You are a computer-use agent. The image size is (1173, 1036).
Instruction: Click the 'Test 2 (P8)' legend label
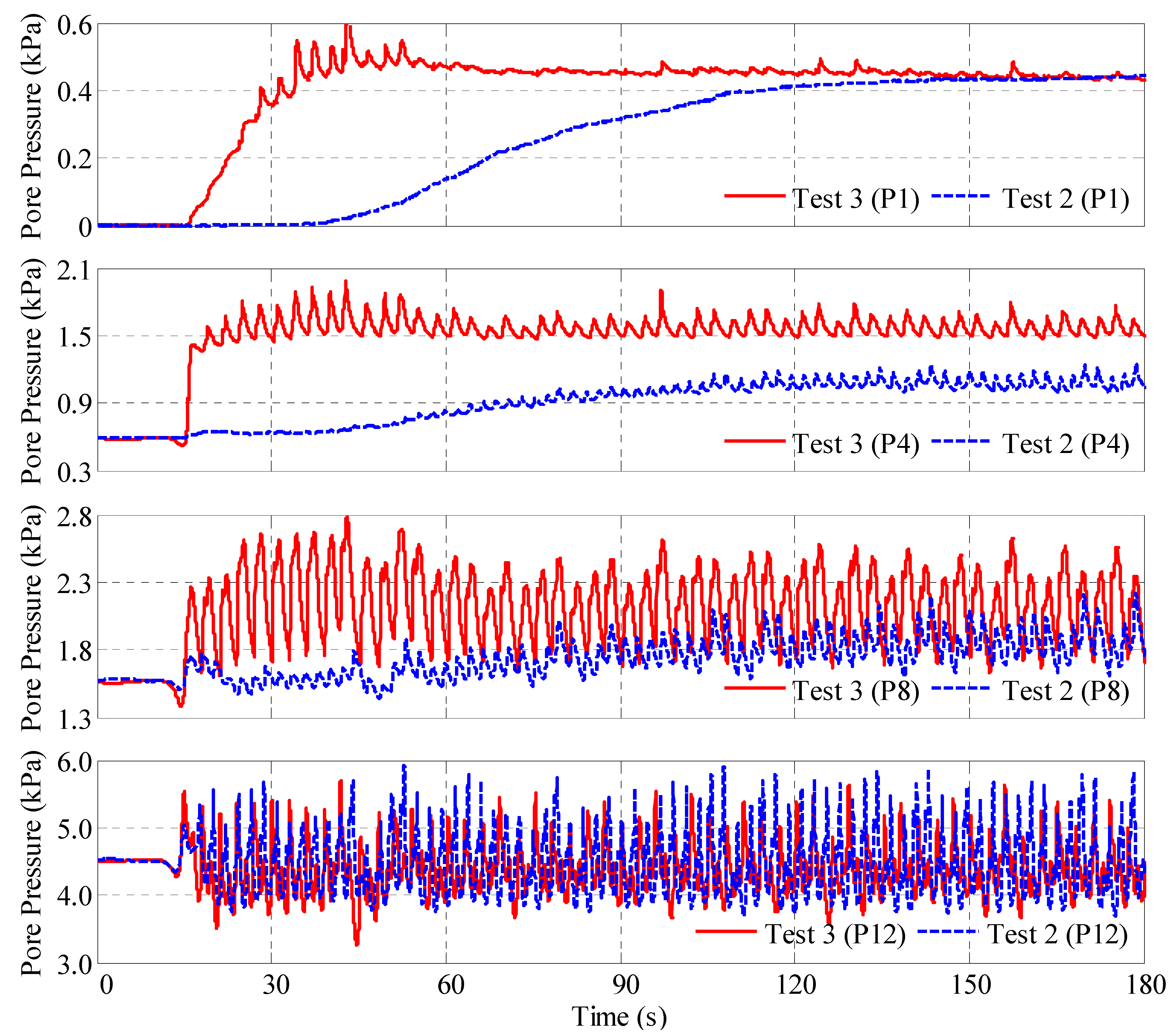pos(1066,691)
